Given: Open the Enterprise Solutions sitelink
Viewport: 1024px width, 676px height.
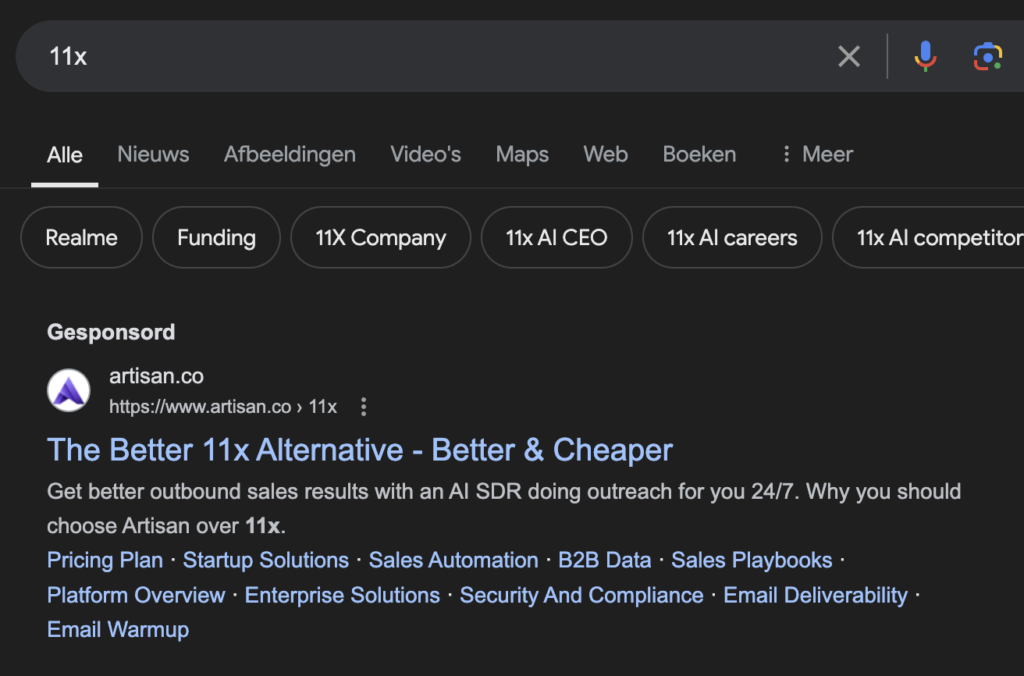Looking at the screenshot, I should (x=342, y=595).
